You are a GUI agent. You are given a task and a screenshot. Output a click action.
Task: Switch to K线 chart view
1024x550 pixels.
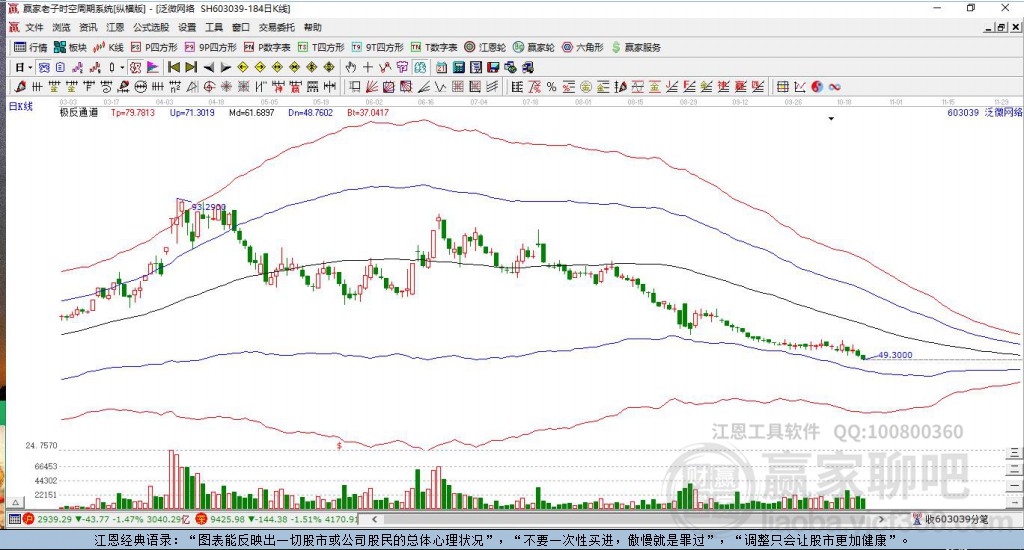(x=108, y=47)
